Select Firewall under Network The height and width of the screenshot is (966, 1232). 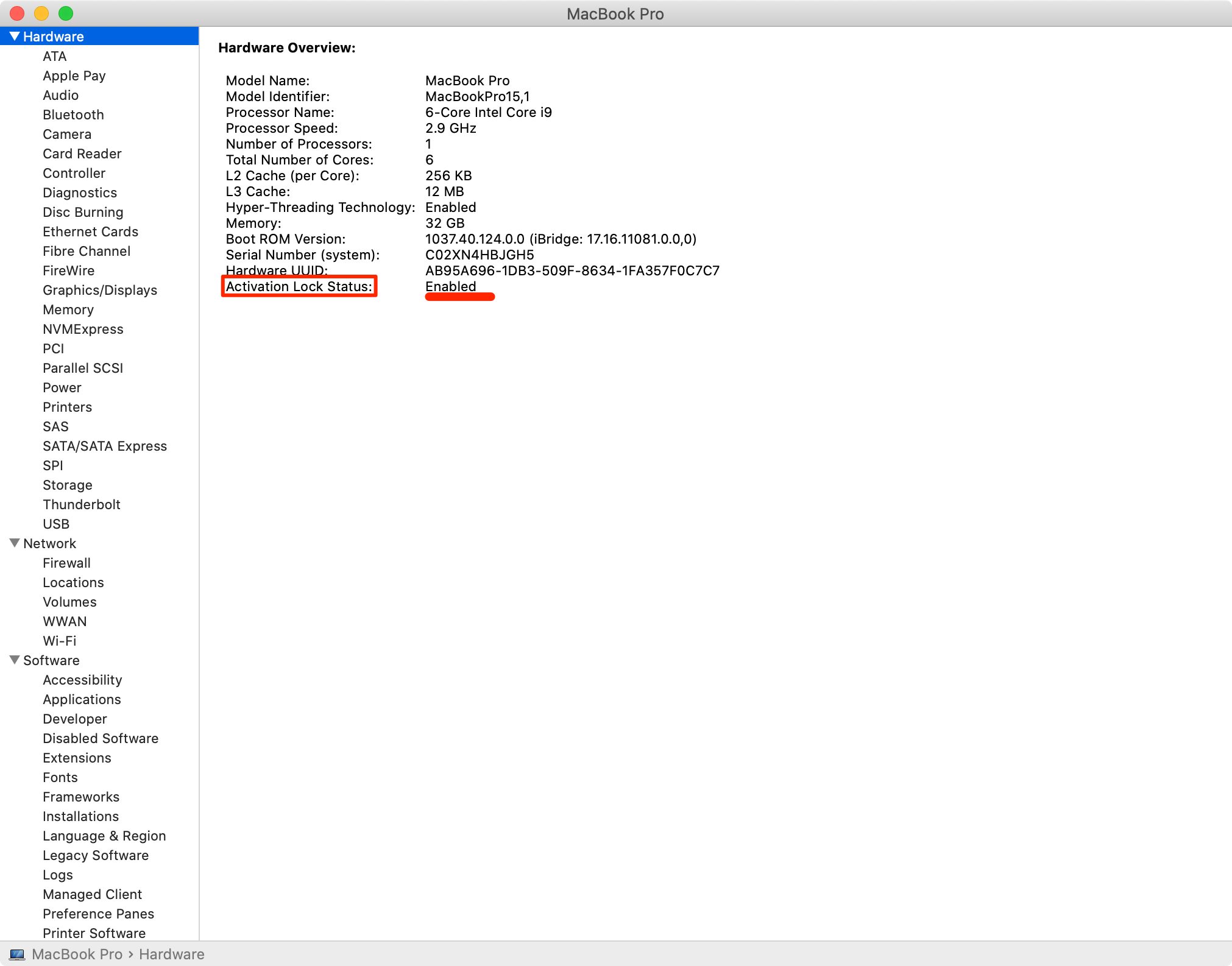tap(67, 563)
